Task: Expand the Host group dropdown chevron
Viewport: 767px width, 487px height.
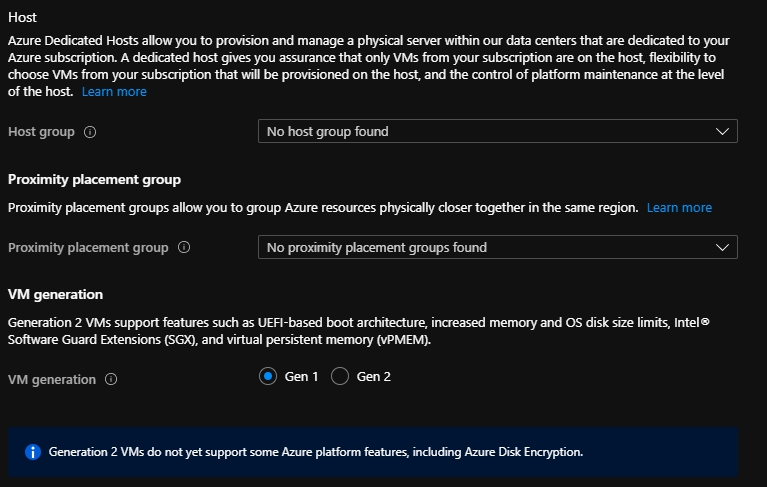Action: [x=723, y=132]
